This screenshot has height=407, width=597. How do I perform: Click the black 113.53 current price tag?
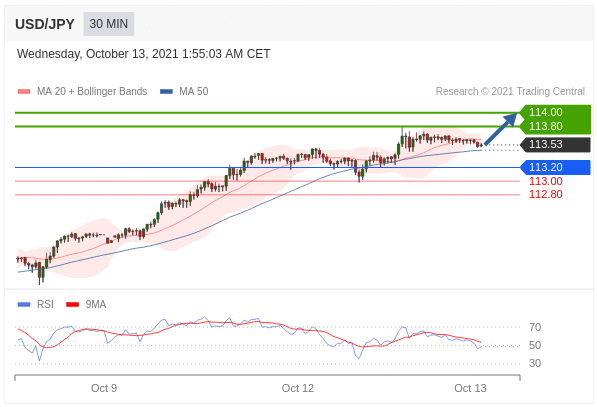[555, 144]
